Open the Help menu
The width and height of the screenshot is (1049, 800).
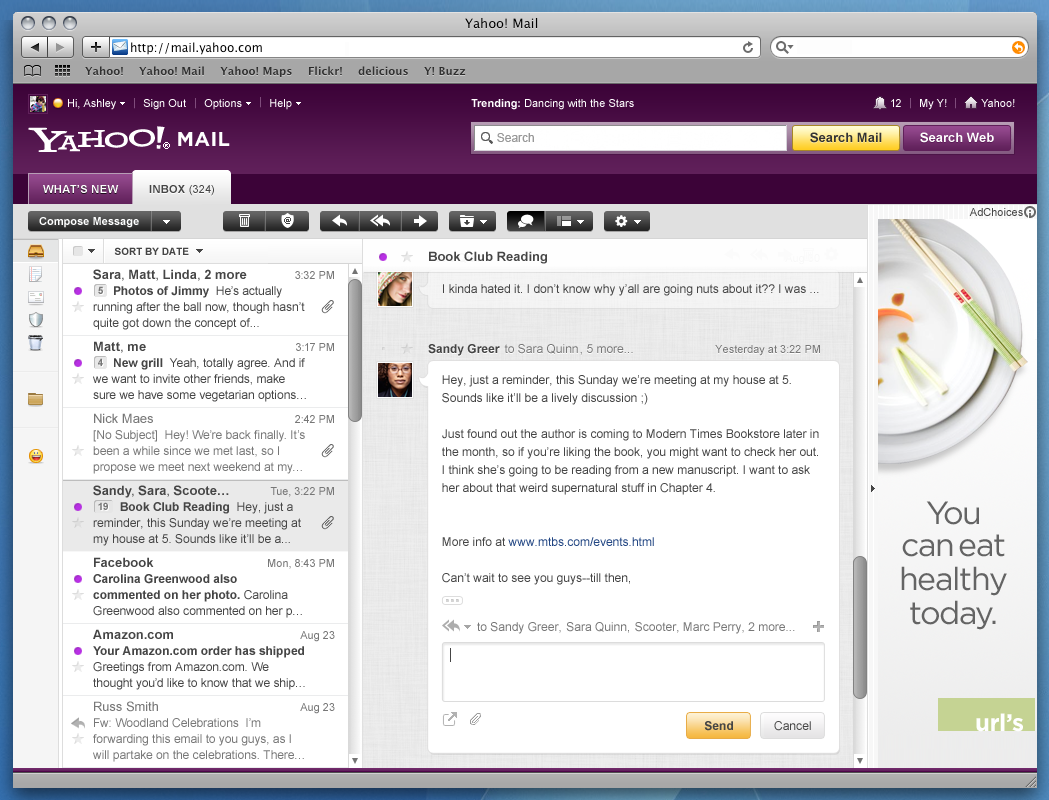point(285,103)
